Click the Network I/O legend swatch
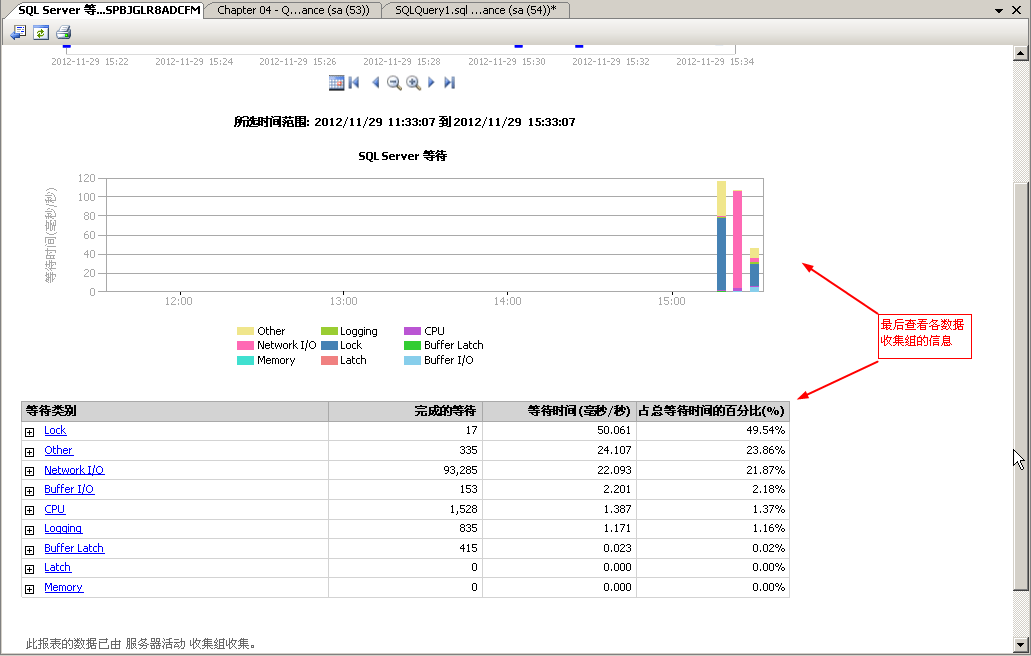The width and height of the screenshot is (1031, 656). [245, 346]
